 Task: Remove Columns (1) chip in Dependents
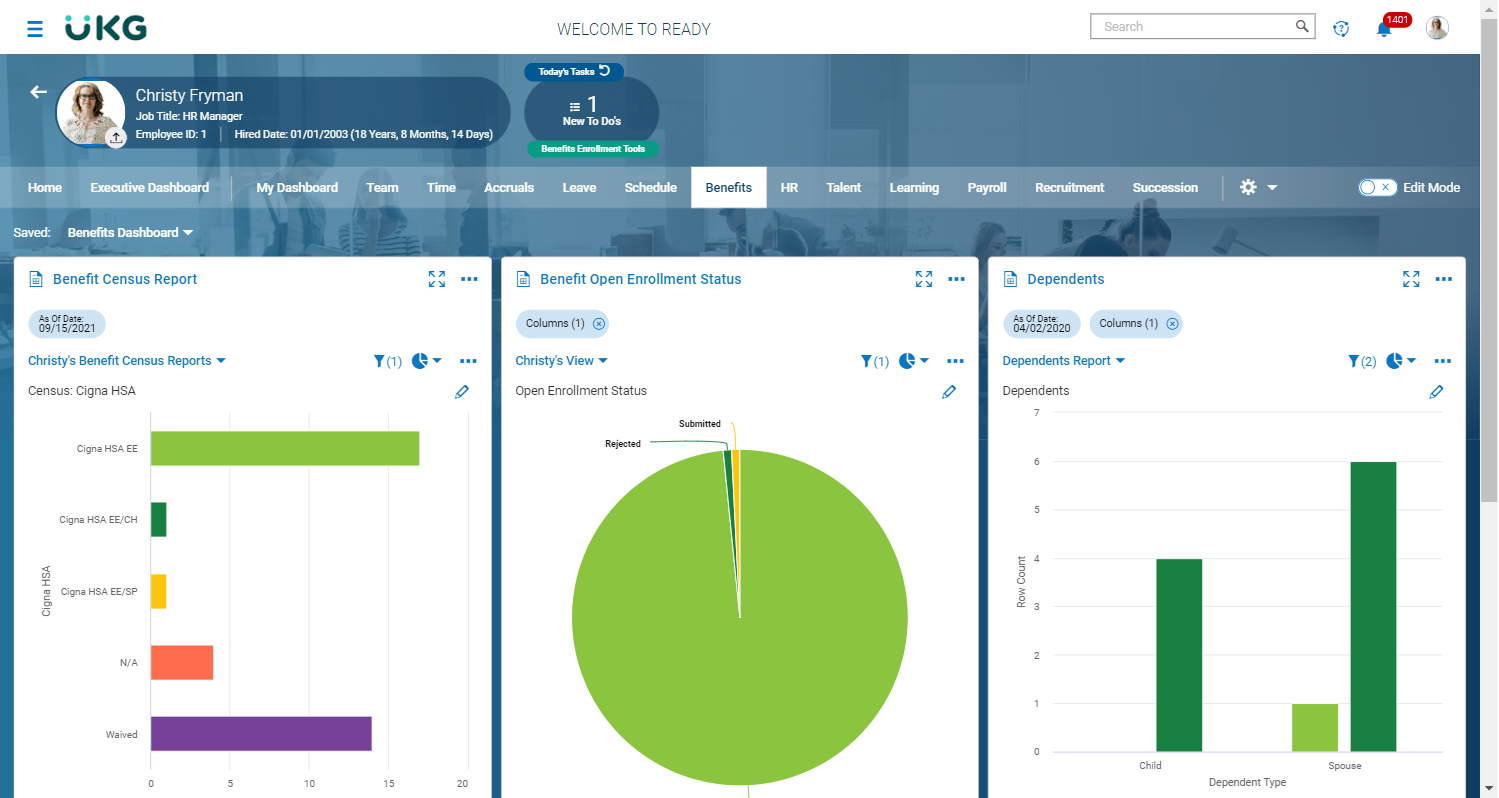coord(1173,323)
